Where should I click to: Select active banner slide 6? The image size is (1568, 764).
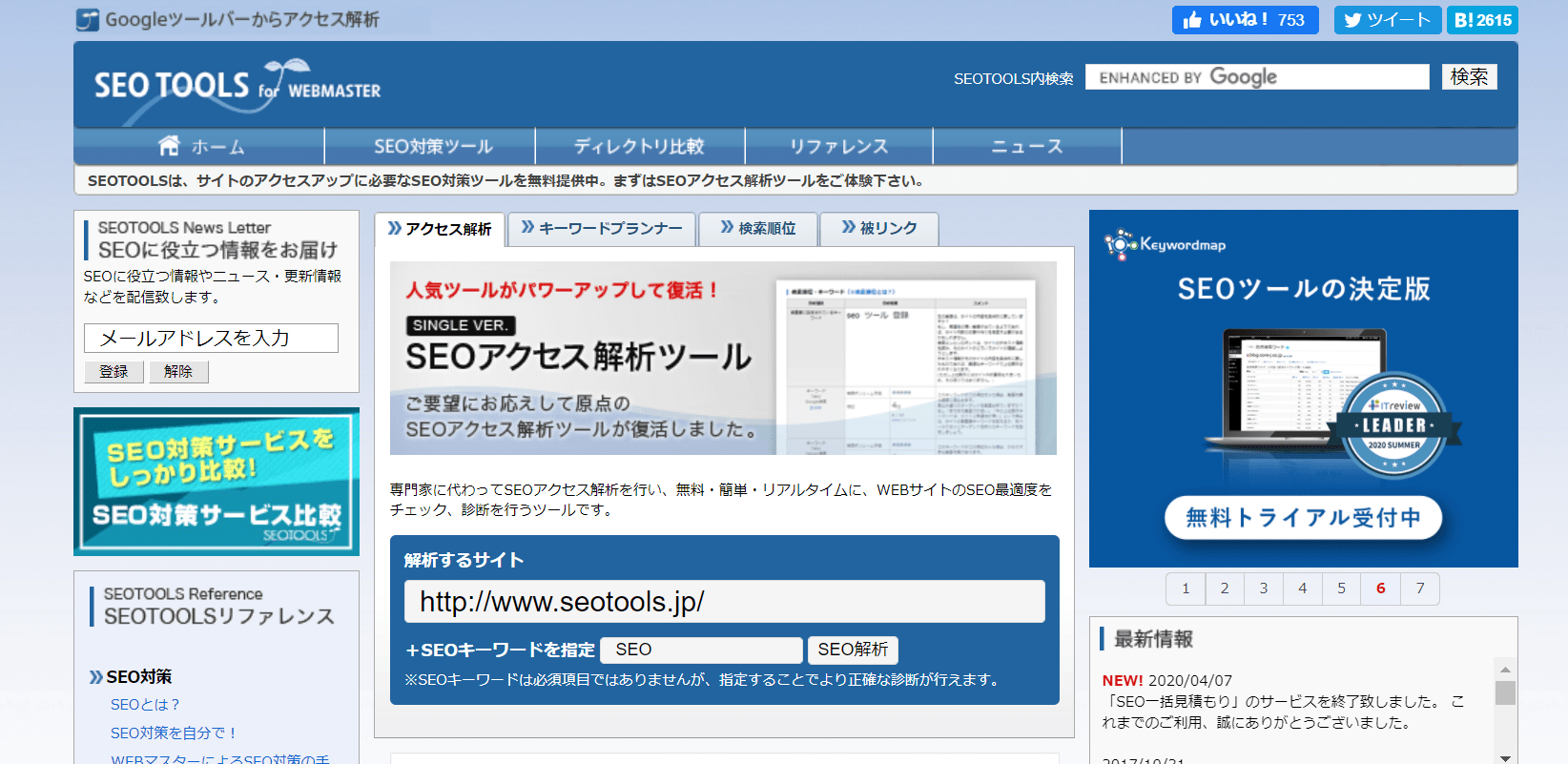pos(1381,588)
